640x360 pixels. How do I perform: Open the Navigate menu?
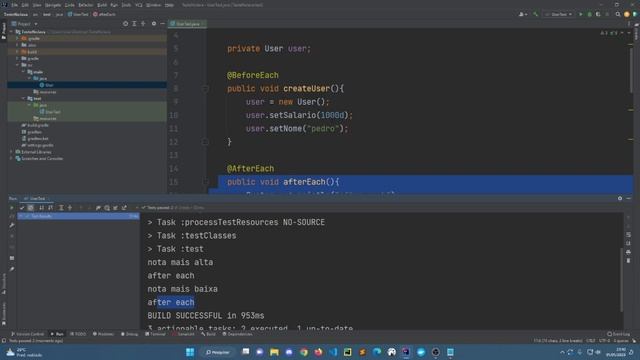[53, 5]
